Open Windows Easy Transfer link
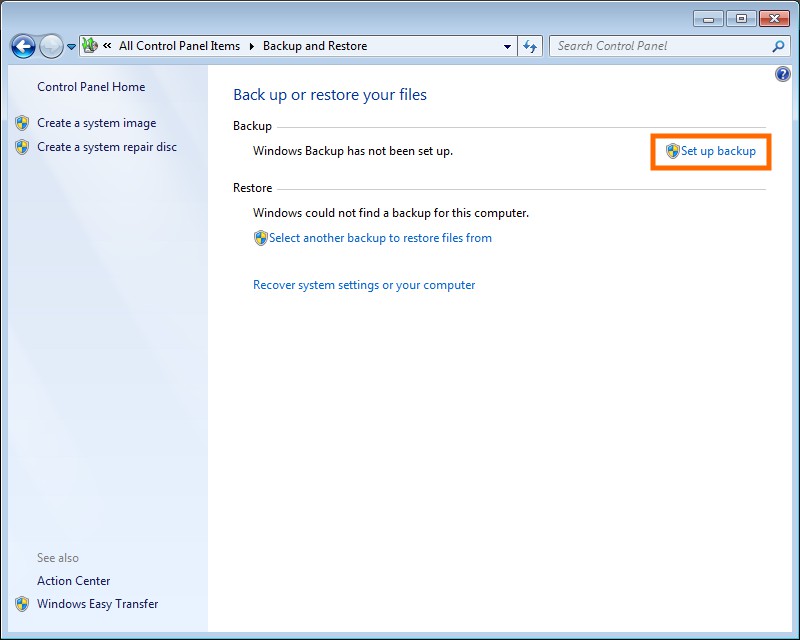Viewport: 800px width, 640px height. coord(97,604)
